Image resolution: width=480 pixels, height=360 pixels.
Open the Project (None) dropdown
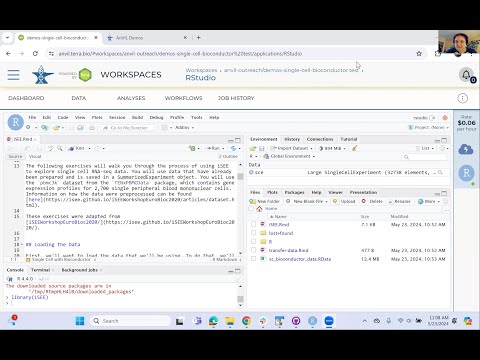428,127
